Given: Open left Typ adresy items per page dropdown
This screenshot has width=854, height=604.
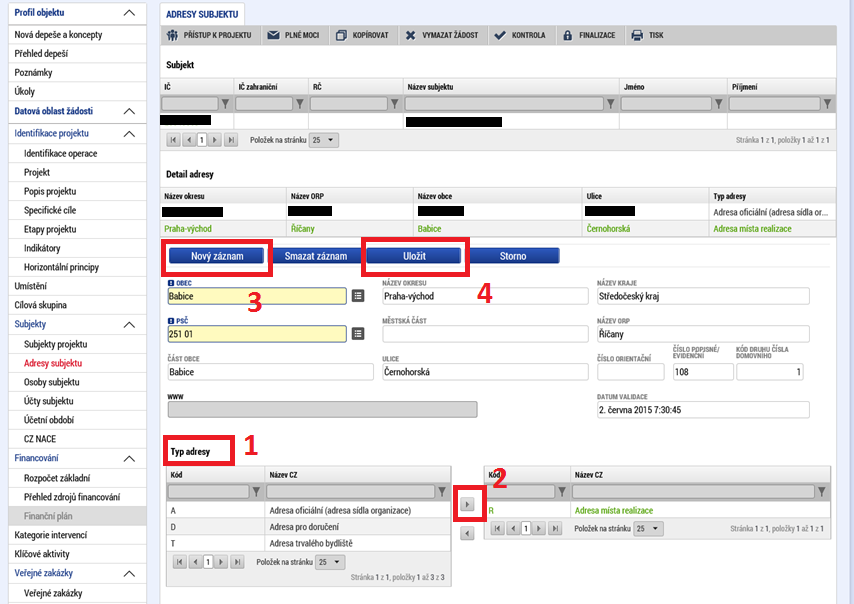Looking at the screenshot, I should coord(330,562).
